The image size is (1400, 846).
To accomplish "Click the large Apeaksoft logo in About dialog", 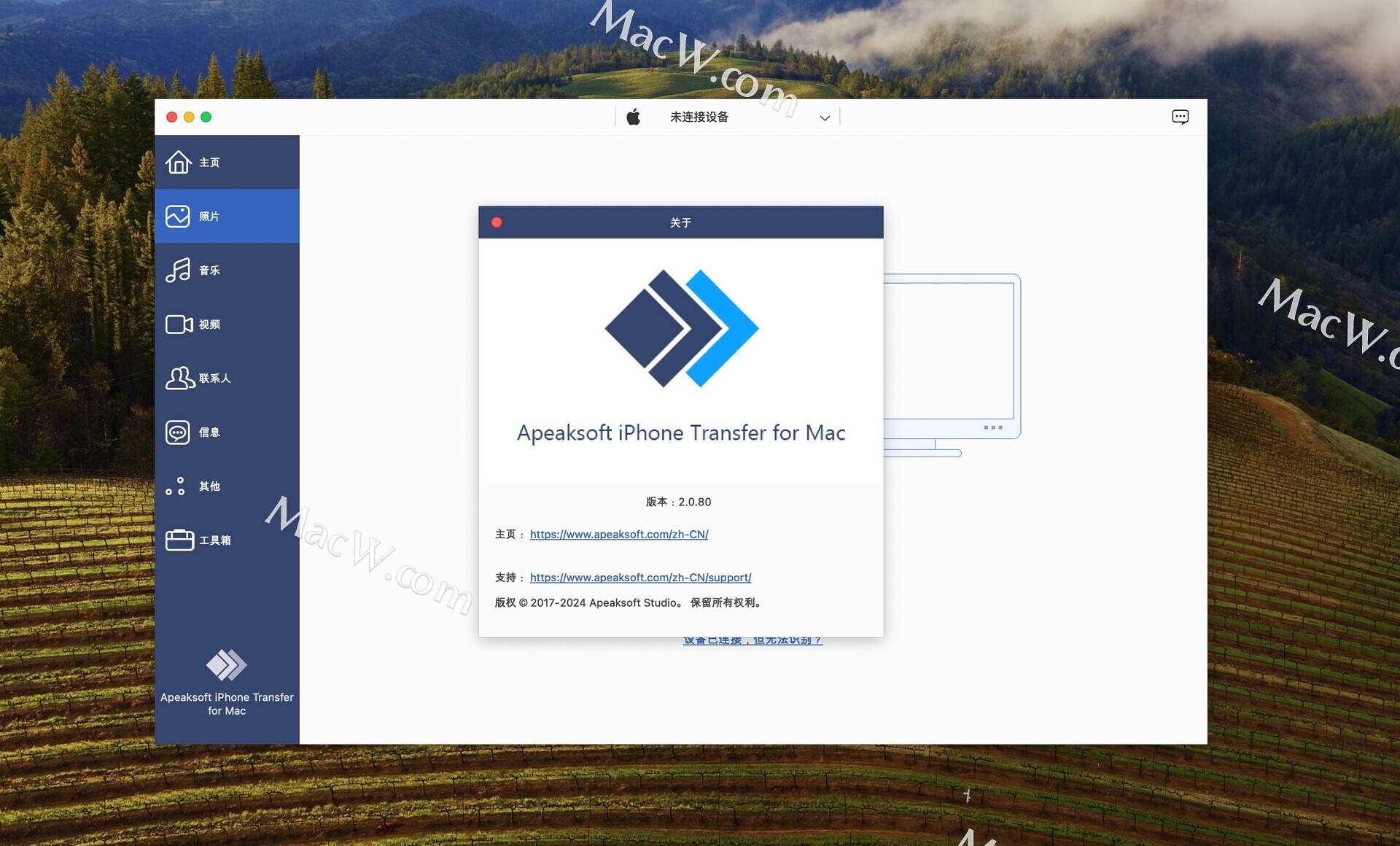I will 681,328.
